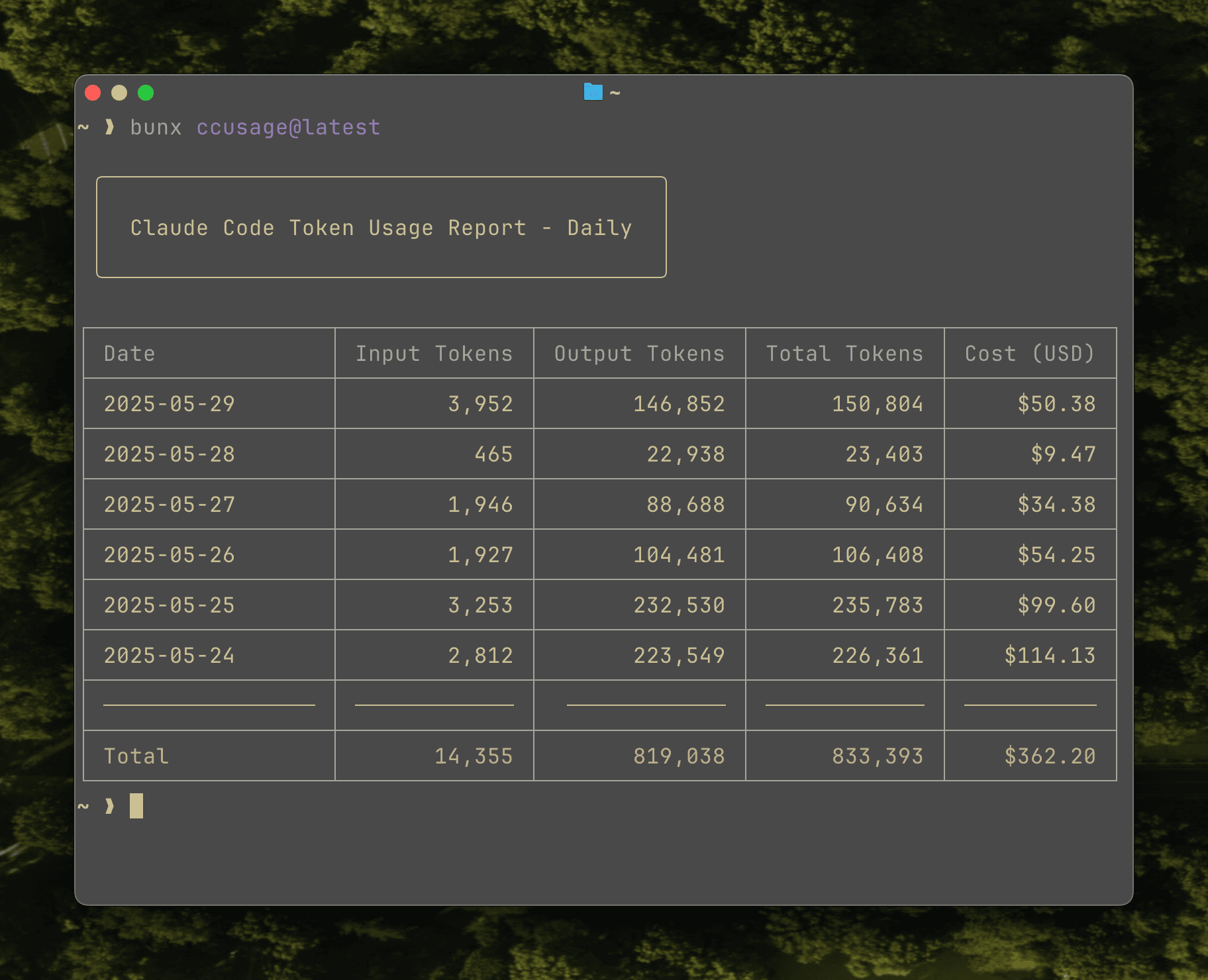Click the Total Tokens column header
The image size is (1208, 980).
pos(844,354)
